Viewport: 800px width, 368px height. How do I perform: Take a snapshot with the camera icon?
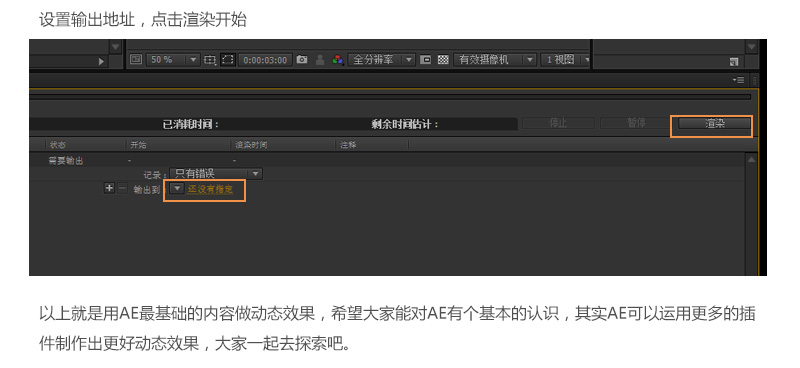point(302,60)
